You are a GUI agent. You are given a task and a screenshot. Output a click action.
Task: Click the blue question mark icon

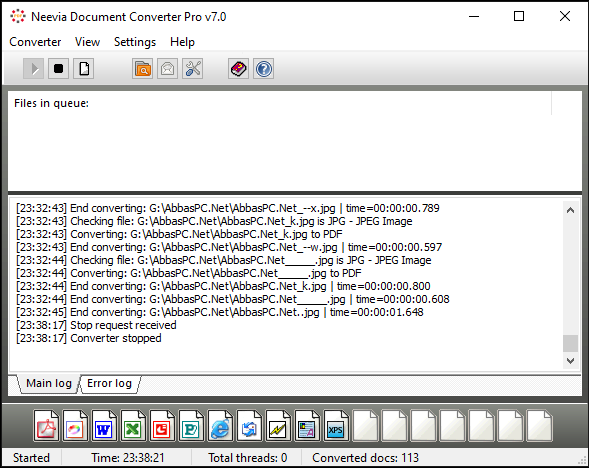264,69
